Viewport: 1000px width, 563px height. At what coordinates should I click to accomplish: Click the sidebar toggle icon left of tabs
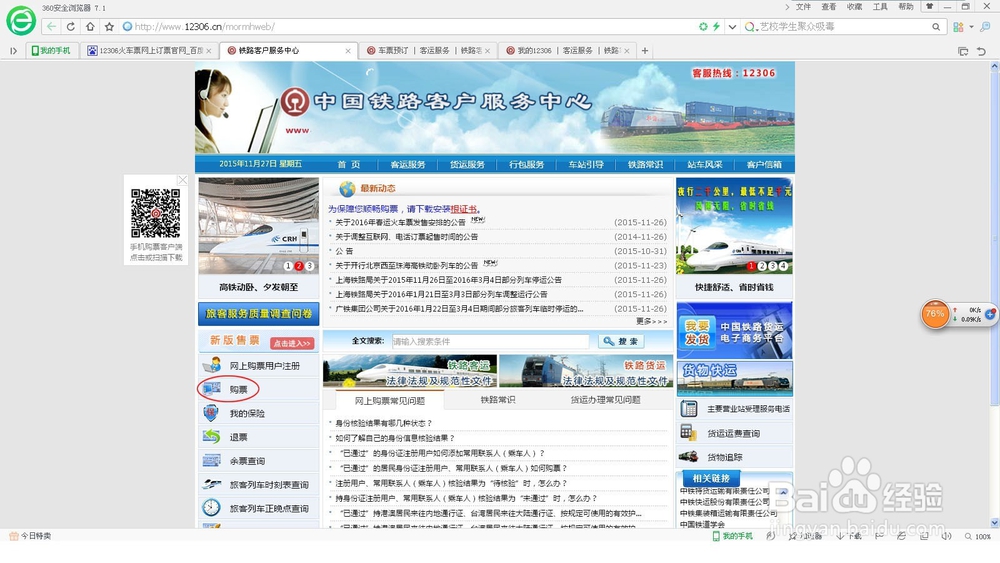click(x=13, y=50)
